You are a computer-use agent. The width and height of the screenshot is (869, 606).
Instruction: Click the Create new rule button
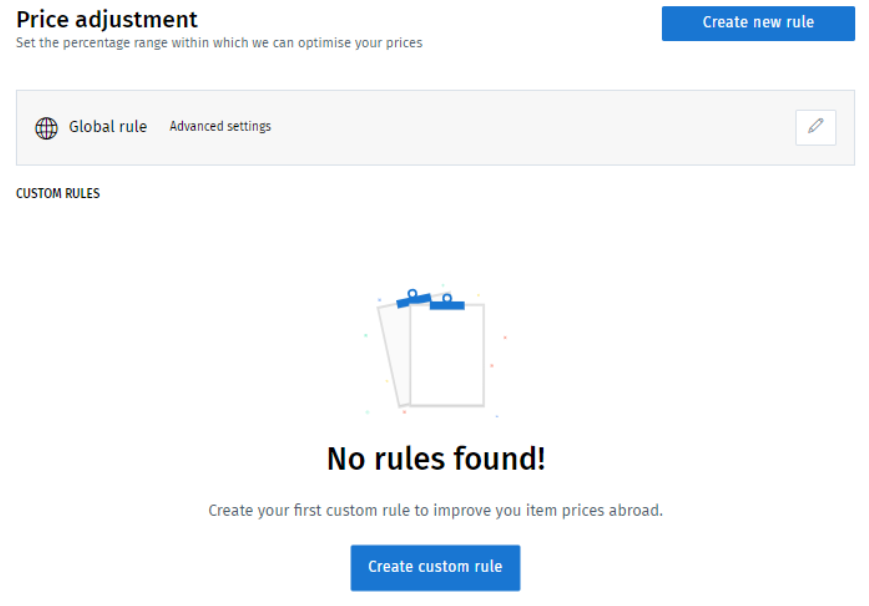click(x=758, y=23)
